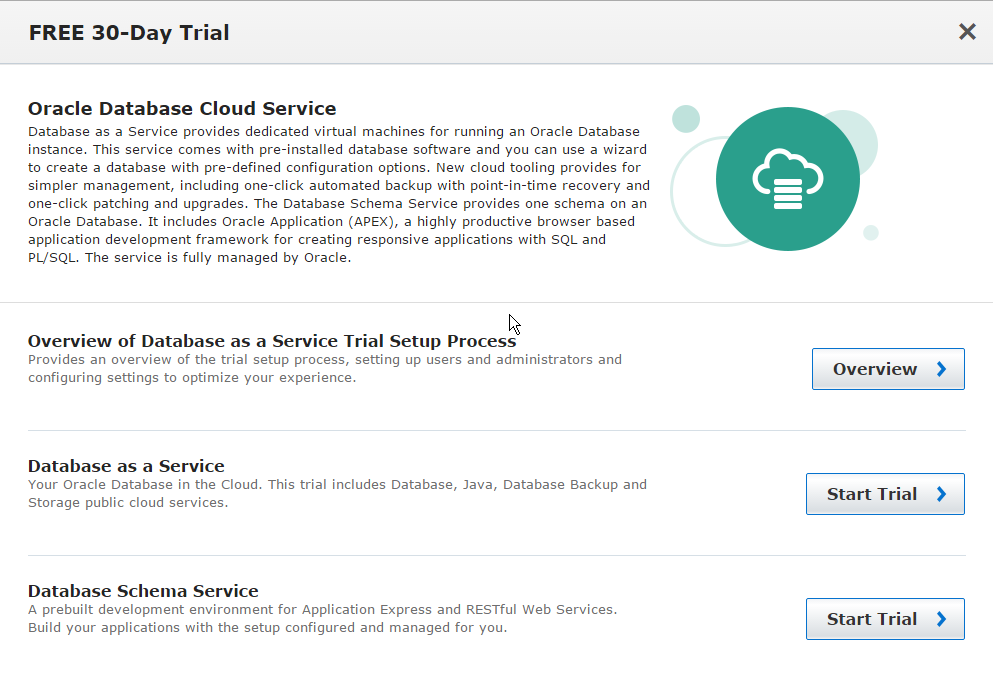Click the chevron on Database Schema Service Start Trial
The image size is (993, 691).
941,619
